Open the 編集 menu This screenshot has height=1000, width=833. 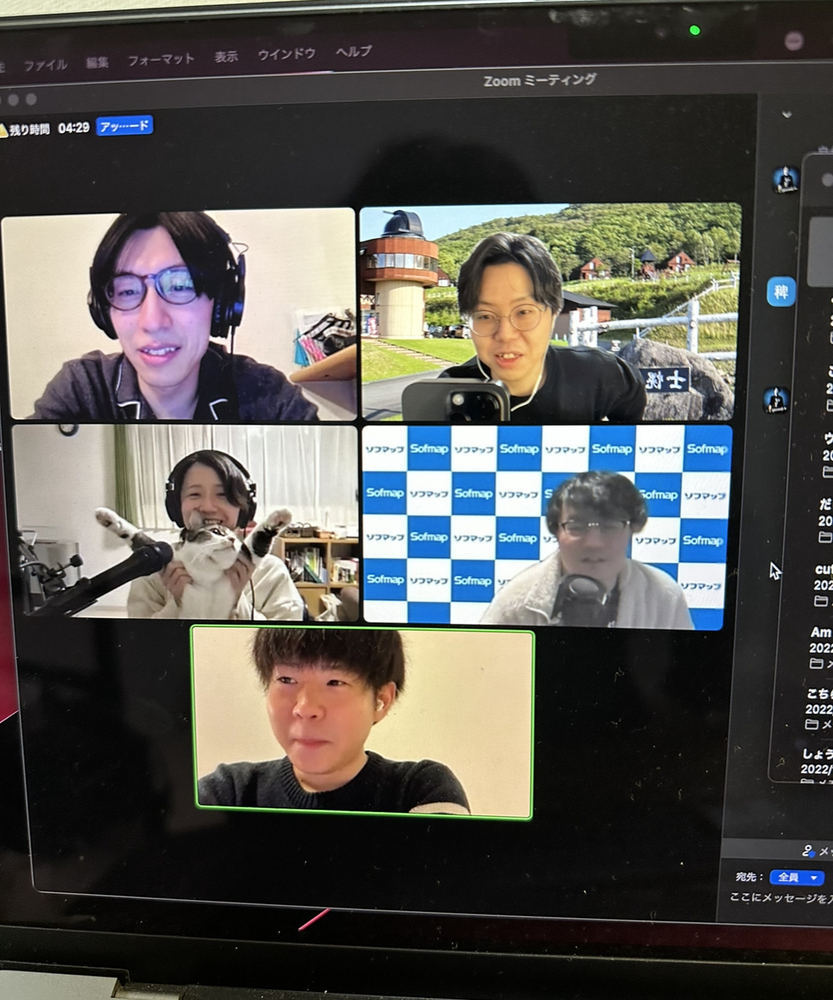(x=97, y=62)
